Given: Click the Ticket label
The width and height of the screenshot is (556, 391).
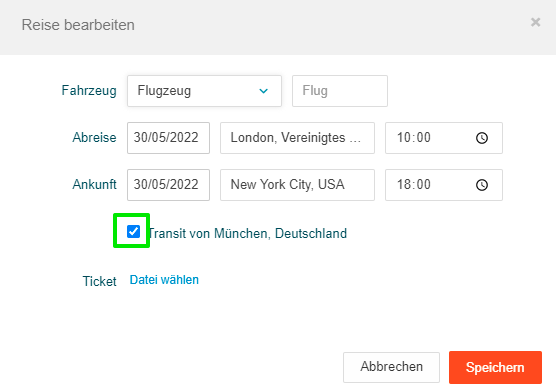Looking at the screenshot, I should tap(99, 281).
